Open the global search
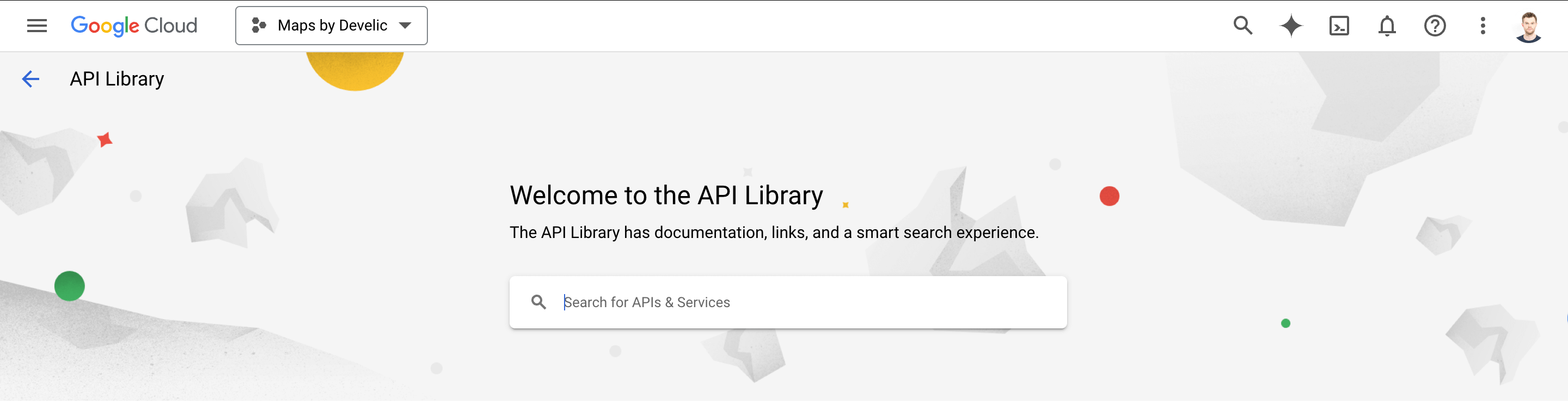 coord(1242,26)
